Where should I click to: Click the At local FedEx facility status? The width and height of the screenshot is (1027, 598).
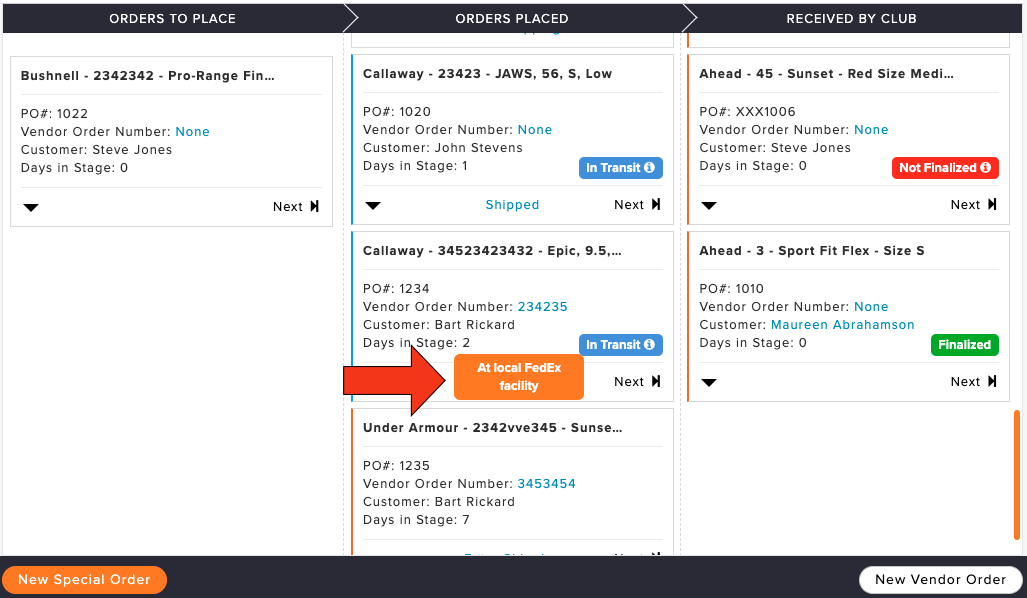(519, 377)
